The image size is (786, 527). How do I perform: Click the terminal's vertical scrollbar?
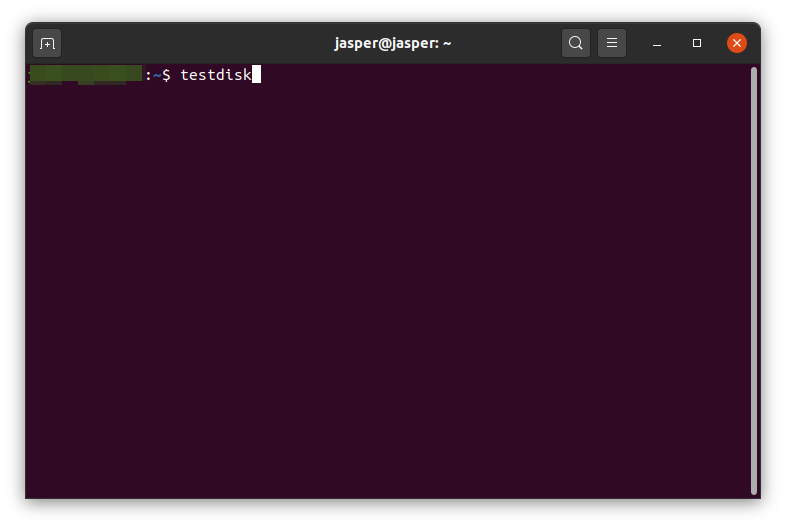click(x=753, y=281)
